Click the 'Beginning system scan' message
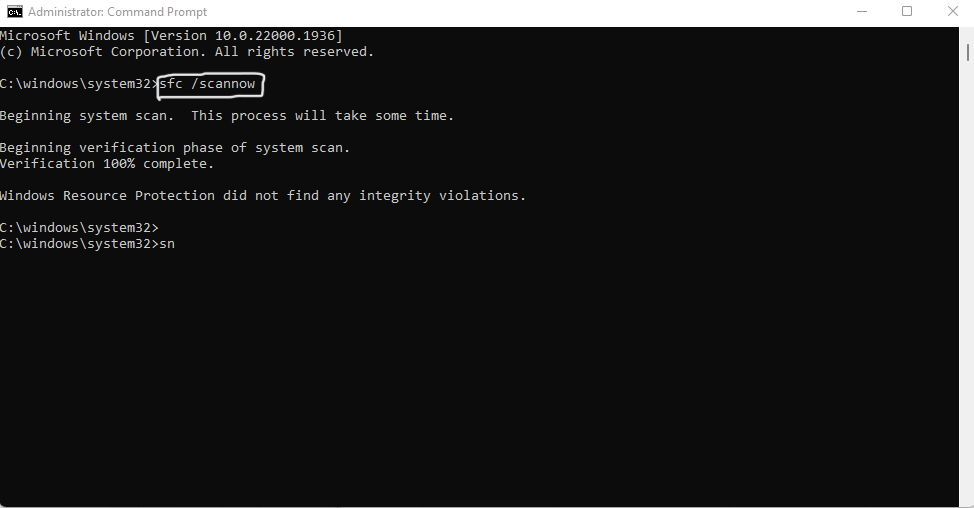Viewport: 974px width, 508px height. tap(227, 116)
